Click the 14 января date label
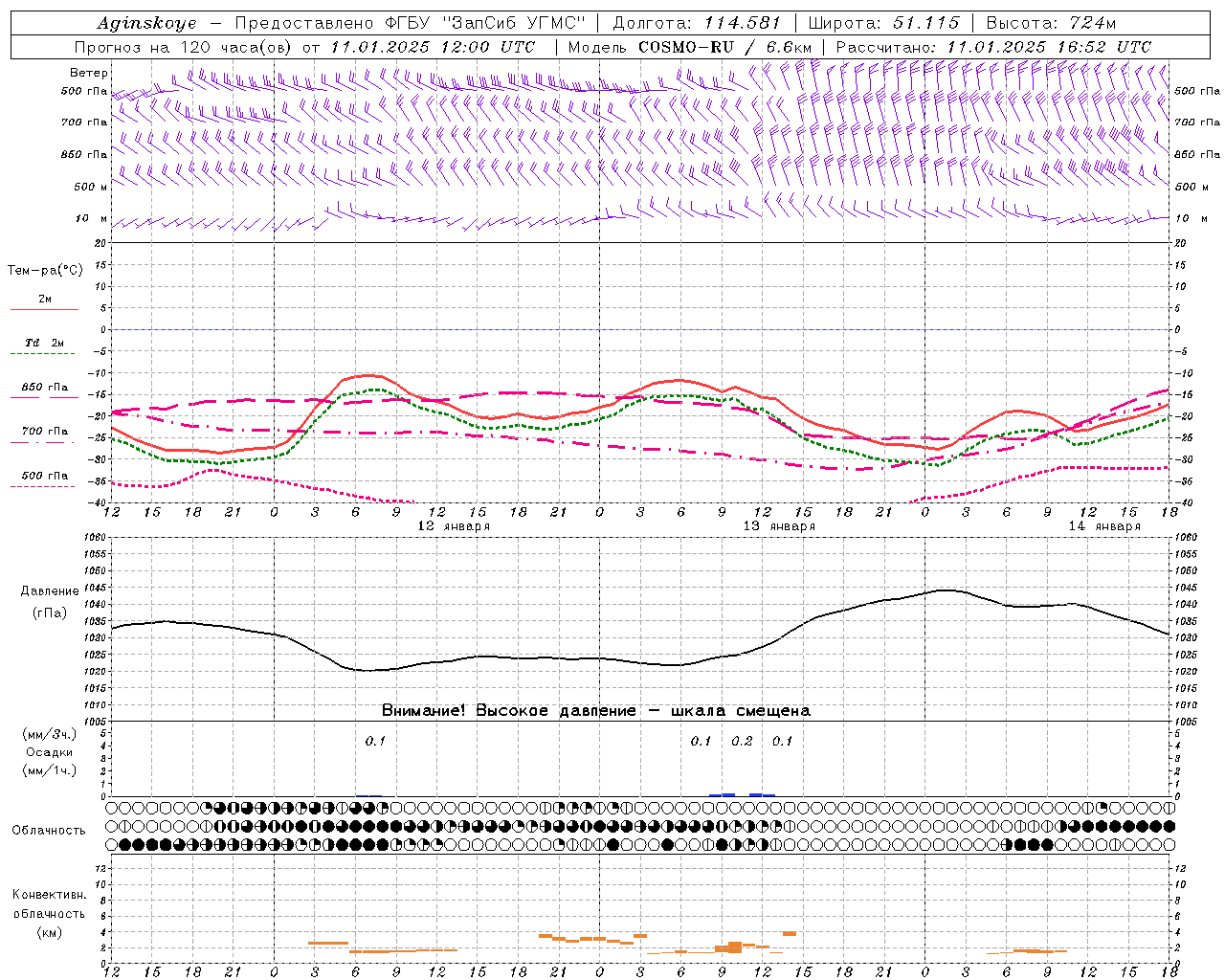 [x=1104, y=526]
